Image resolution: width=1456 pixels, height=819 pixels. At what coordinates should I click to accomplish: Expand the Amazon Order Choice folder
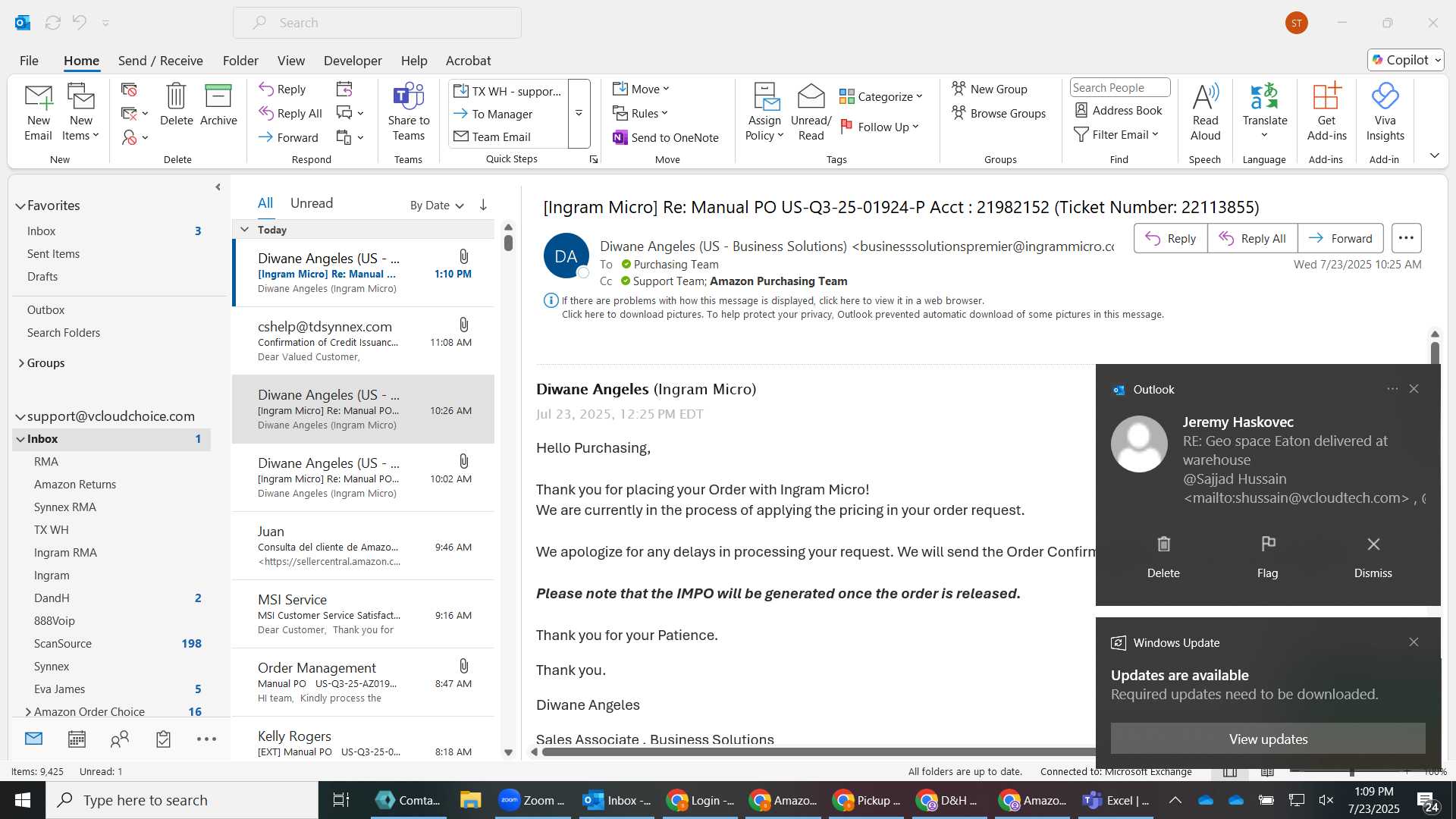(x=28, y=712)
